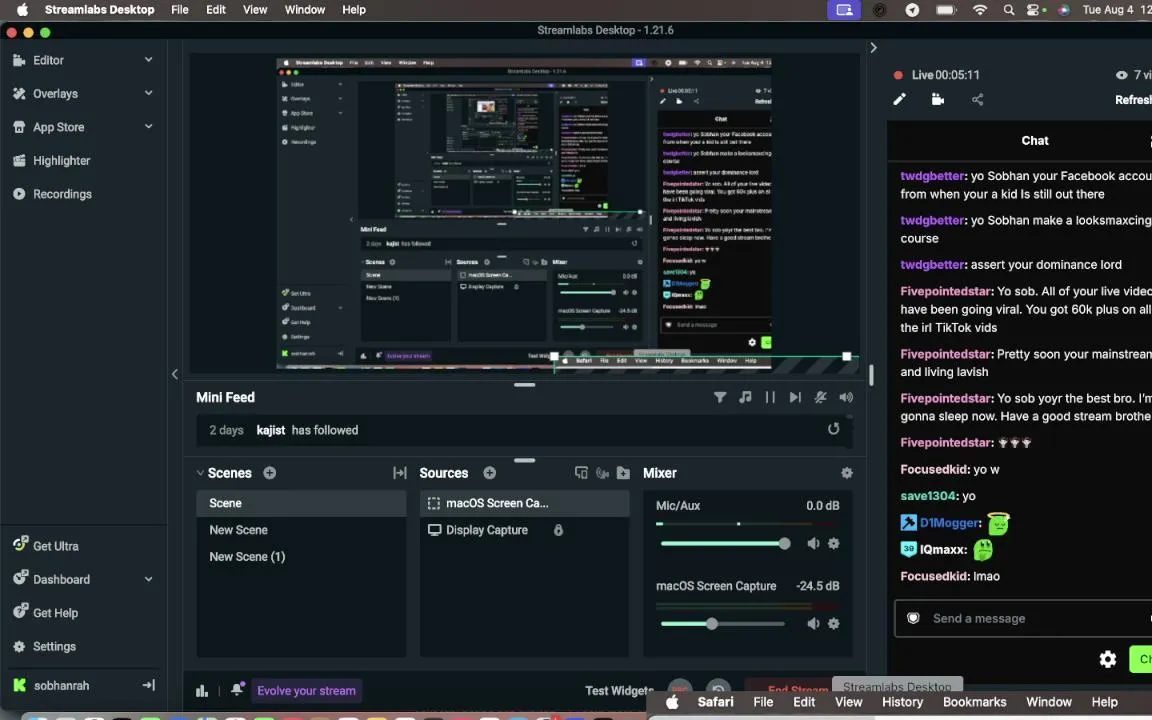Collapse the left sidebar arrow
1152x720 pixels.
[x=175, y=374]
